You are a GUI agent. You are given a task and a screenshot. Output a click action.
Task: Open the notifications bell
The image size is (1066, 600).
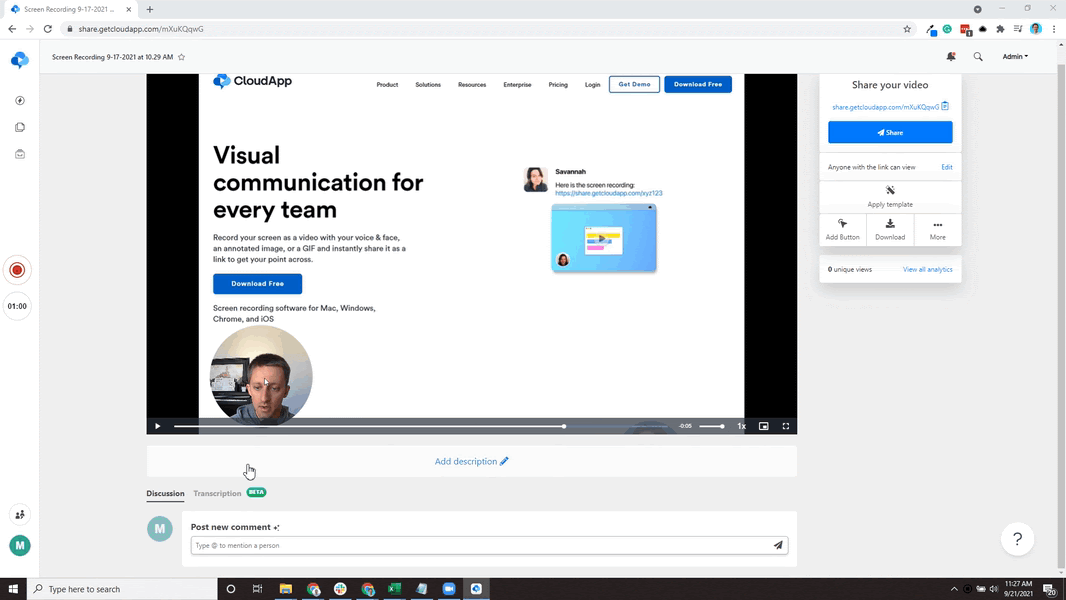click(x=950, y=57)
